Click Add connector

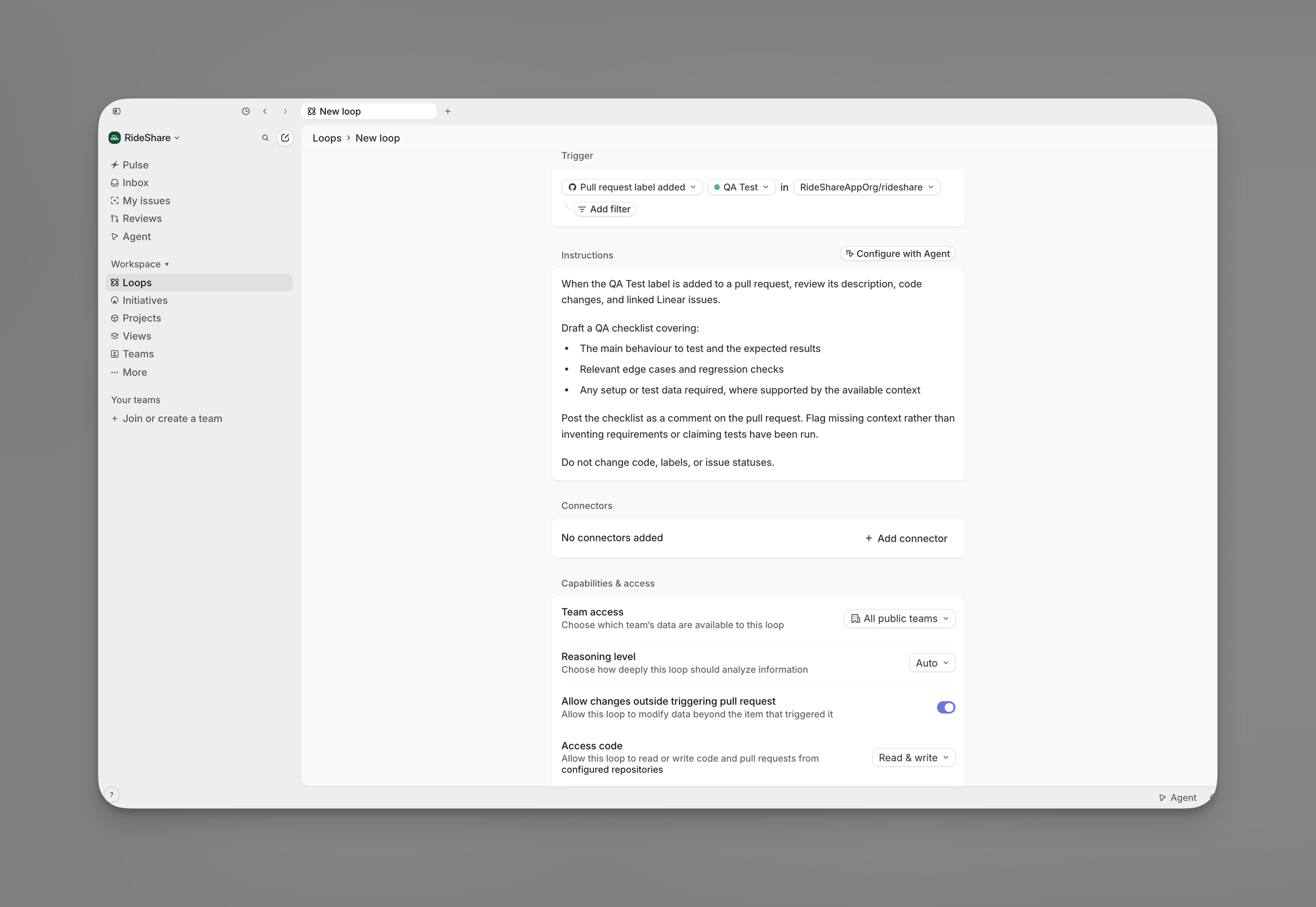(x=906, y=539)
